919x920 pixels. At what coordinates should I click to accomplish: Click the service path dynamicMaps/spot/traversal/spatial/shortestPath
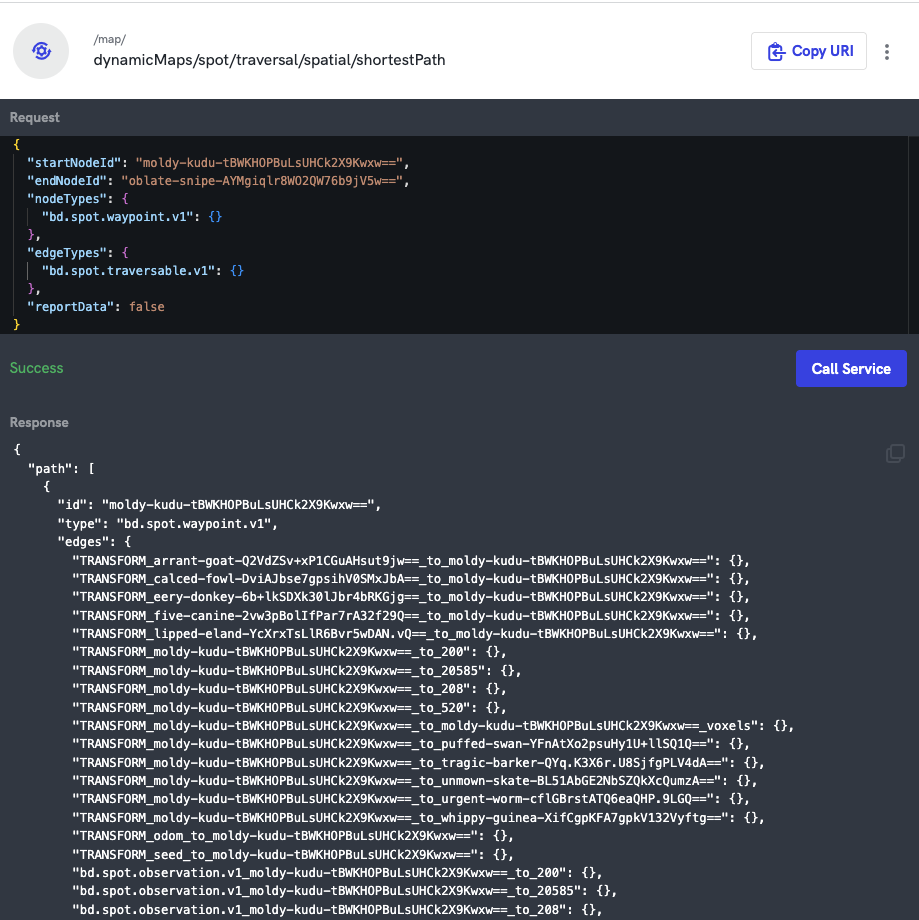click(x=269, y=60)
